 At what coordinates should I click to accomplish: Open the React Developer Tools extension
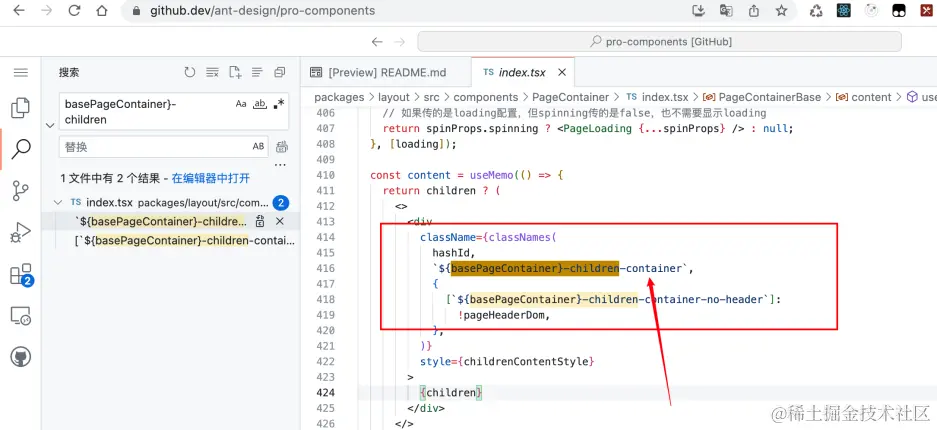pyautogui.click(x=844, y=11)
